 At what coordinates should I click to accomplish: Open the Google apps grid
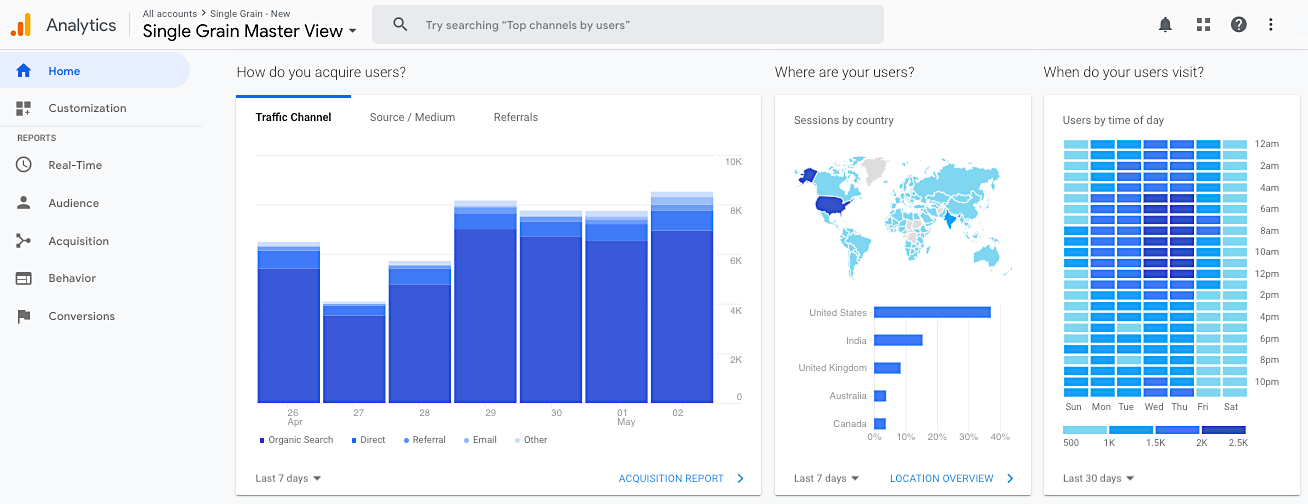click(1203, 25)
